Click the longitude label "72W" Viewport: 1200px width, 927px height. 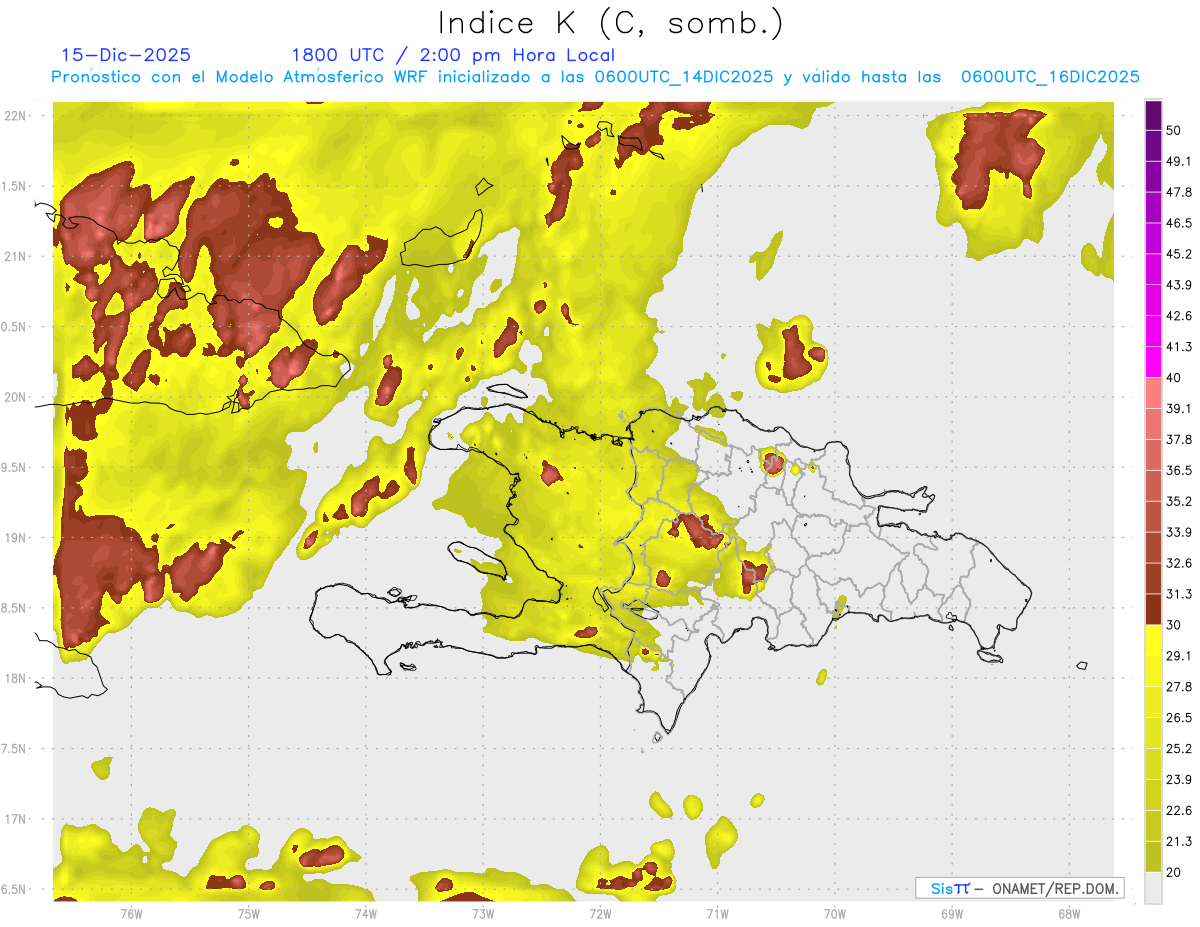[x=600, y=914]
